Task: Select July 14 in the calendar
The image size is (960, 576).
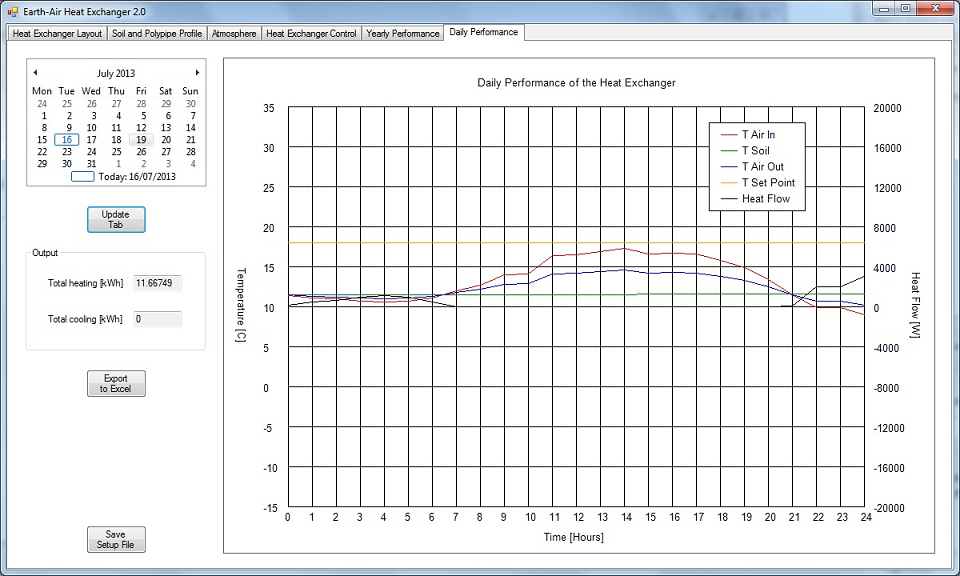Action: (190, 128)
